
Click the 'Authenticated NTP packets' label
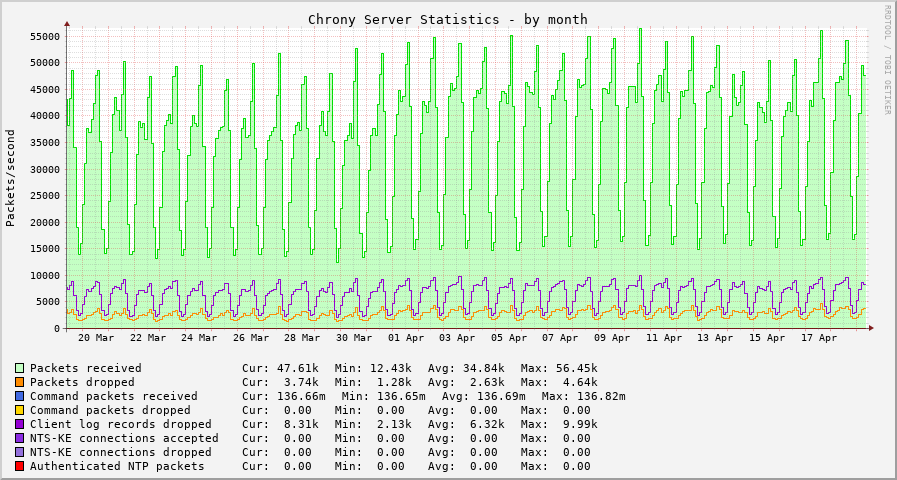pyautogui.click(x=117, y=466)
